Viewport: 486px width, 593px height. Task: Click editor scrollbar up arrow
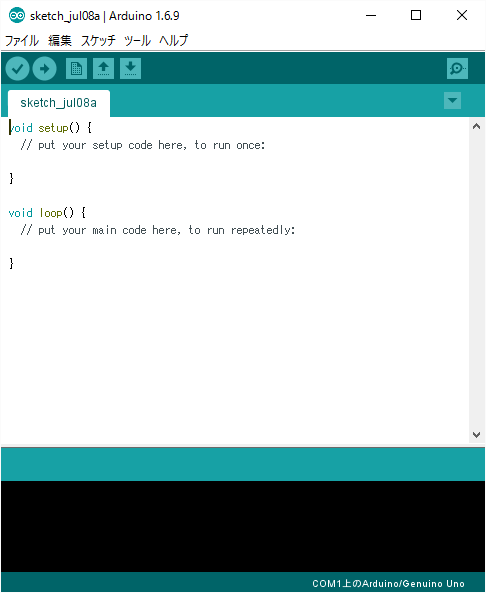coord(477,127)
